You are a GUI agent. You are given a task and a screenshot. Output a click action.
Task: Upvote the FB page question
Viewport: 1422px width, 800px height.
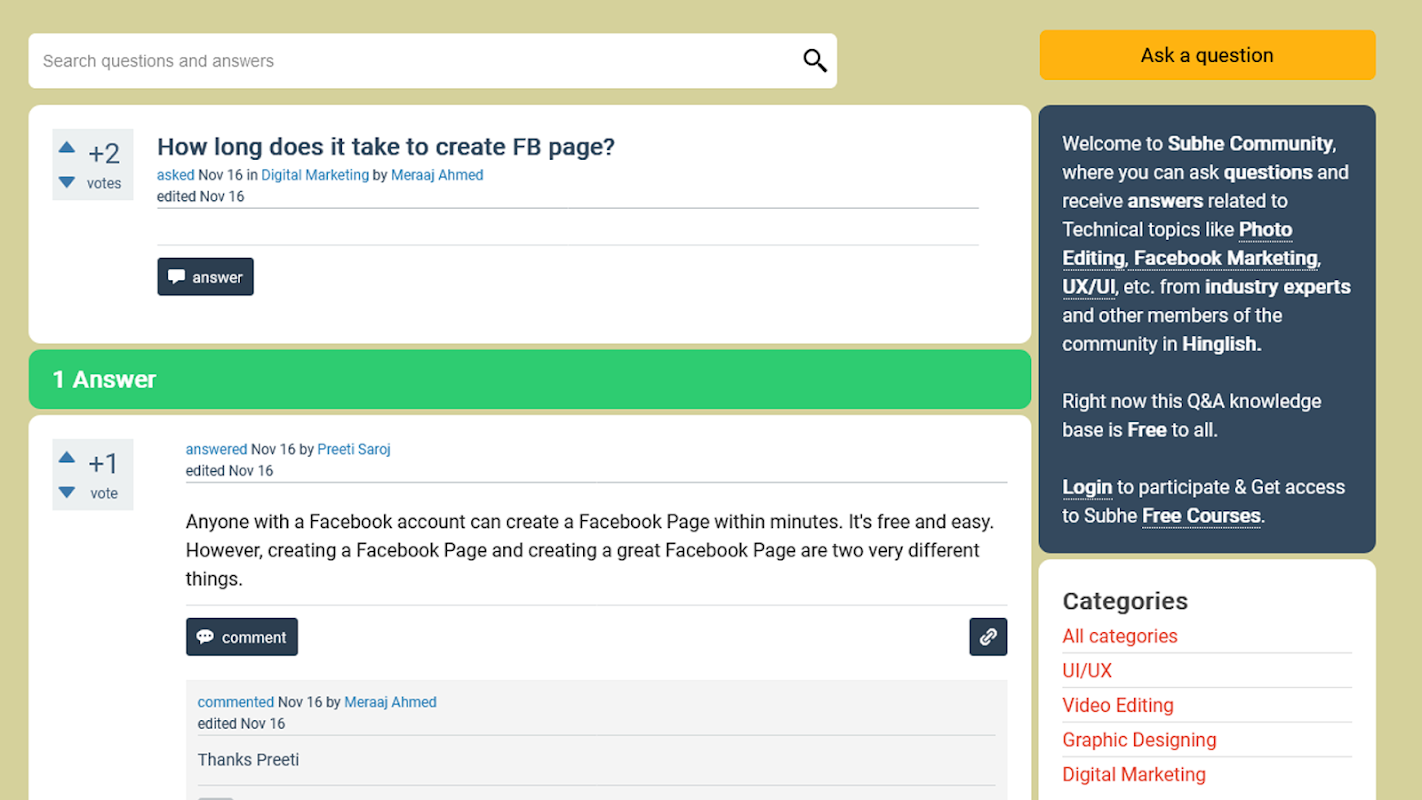(67, 148)
